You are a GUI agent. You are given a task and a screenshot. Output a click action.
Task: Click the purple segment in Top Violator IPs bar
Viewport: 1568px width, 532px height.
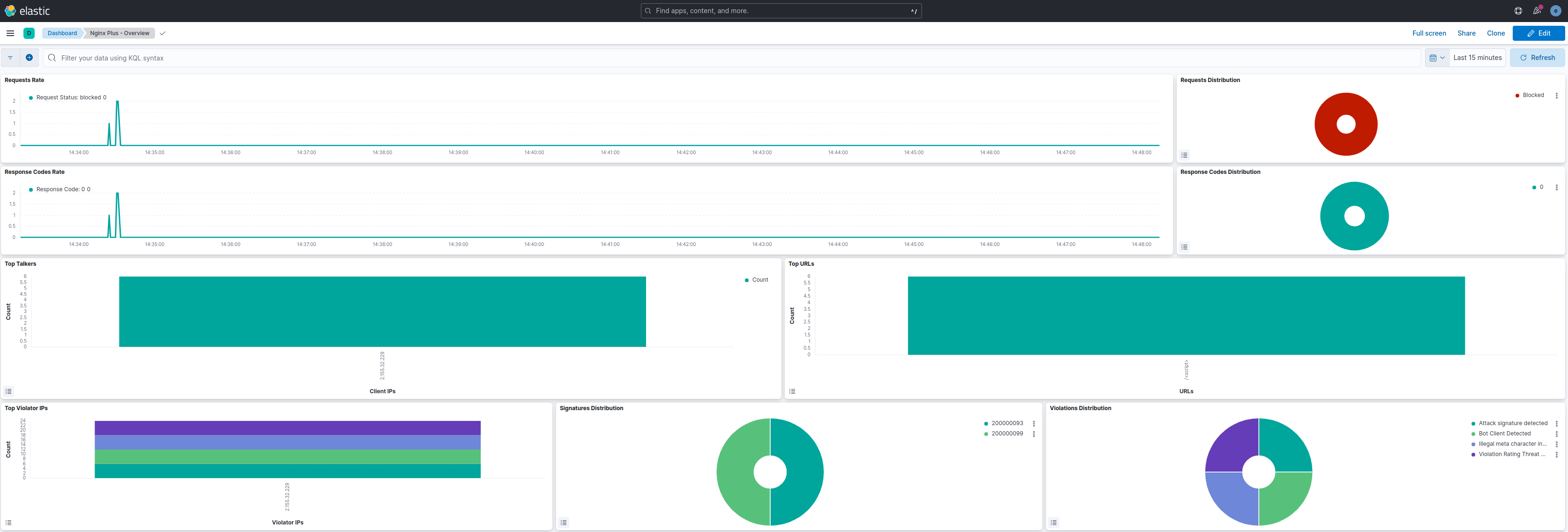287,428
